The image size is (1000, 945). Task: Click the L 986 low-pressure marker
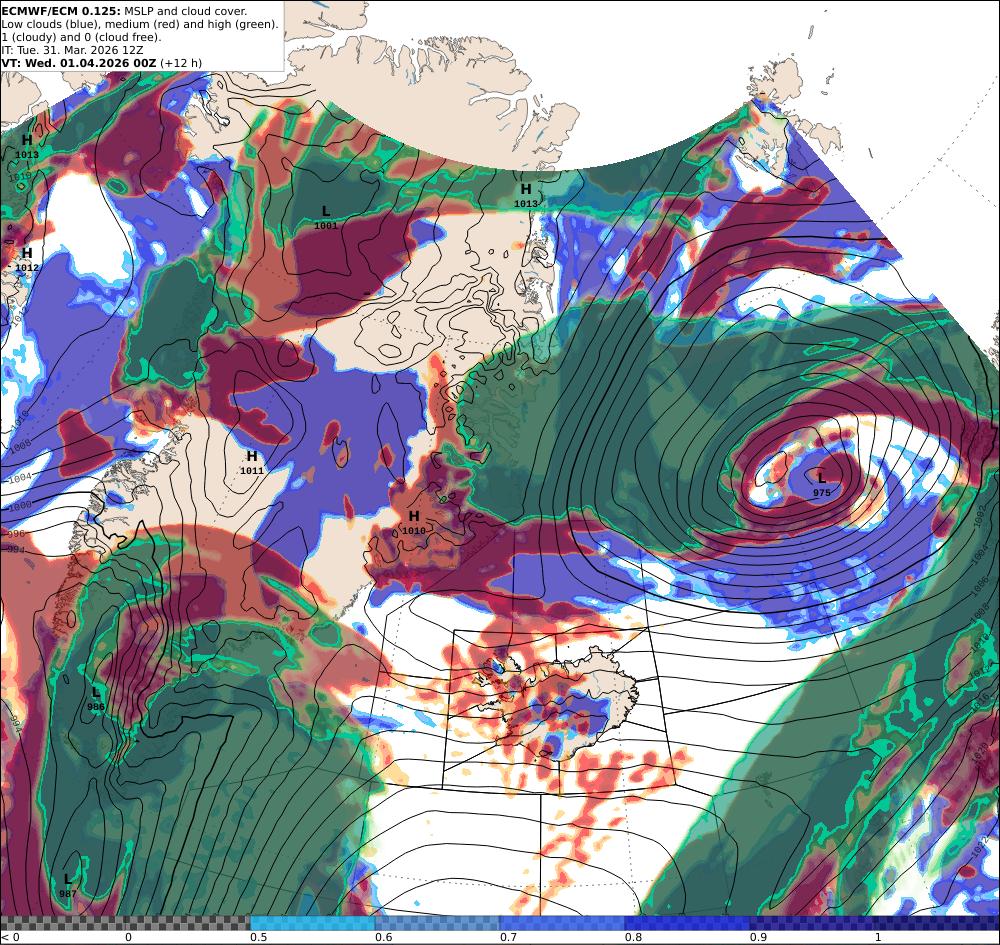[x=96, y=698]
